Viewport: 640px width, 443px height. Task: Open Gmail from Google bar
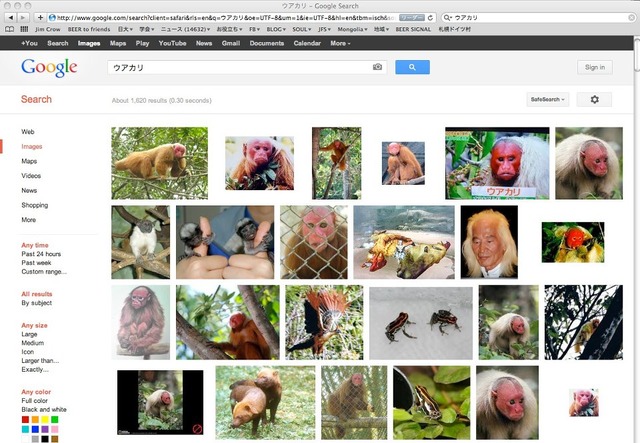[231, 43]
